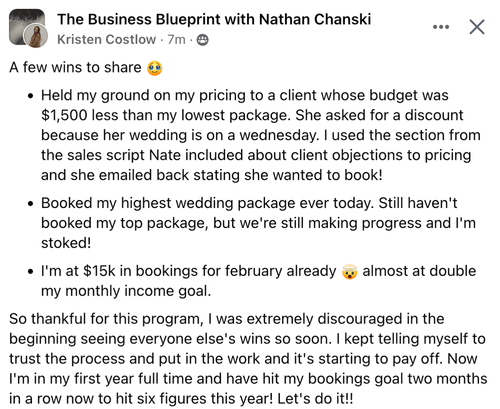Open the post's 7m timestamp link
The image size is (500, 409).
pyautogui.click(x=176, y=40)
